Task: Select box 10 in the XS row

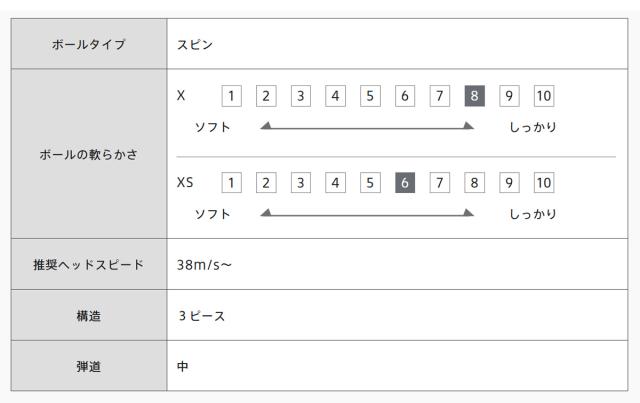Action: click(x=544, y=184)
